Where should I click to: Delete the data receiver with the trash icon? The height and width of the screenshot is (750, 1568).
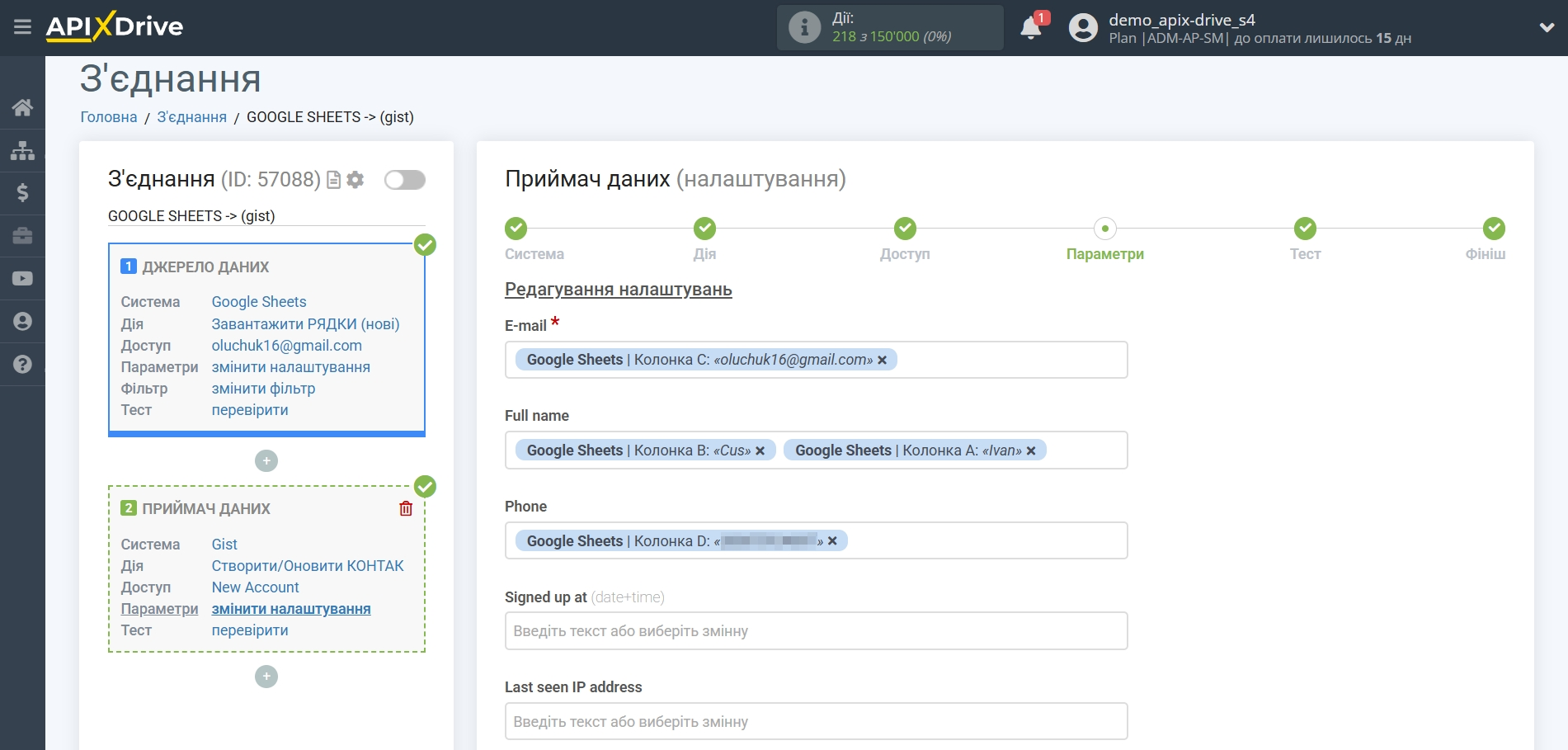tap(406, 508)
